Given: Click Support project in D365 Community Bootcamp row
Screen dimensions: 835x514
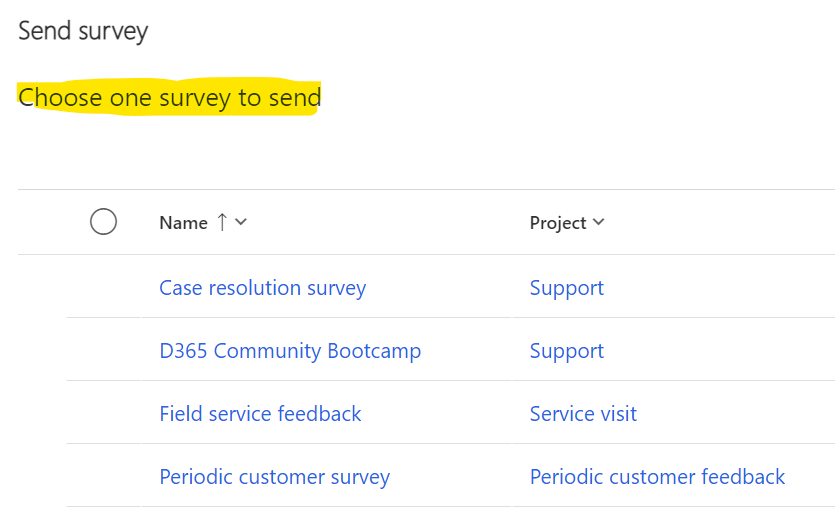Looking at the screenshot, I should [566, 351].
